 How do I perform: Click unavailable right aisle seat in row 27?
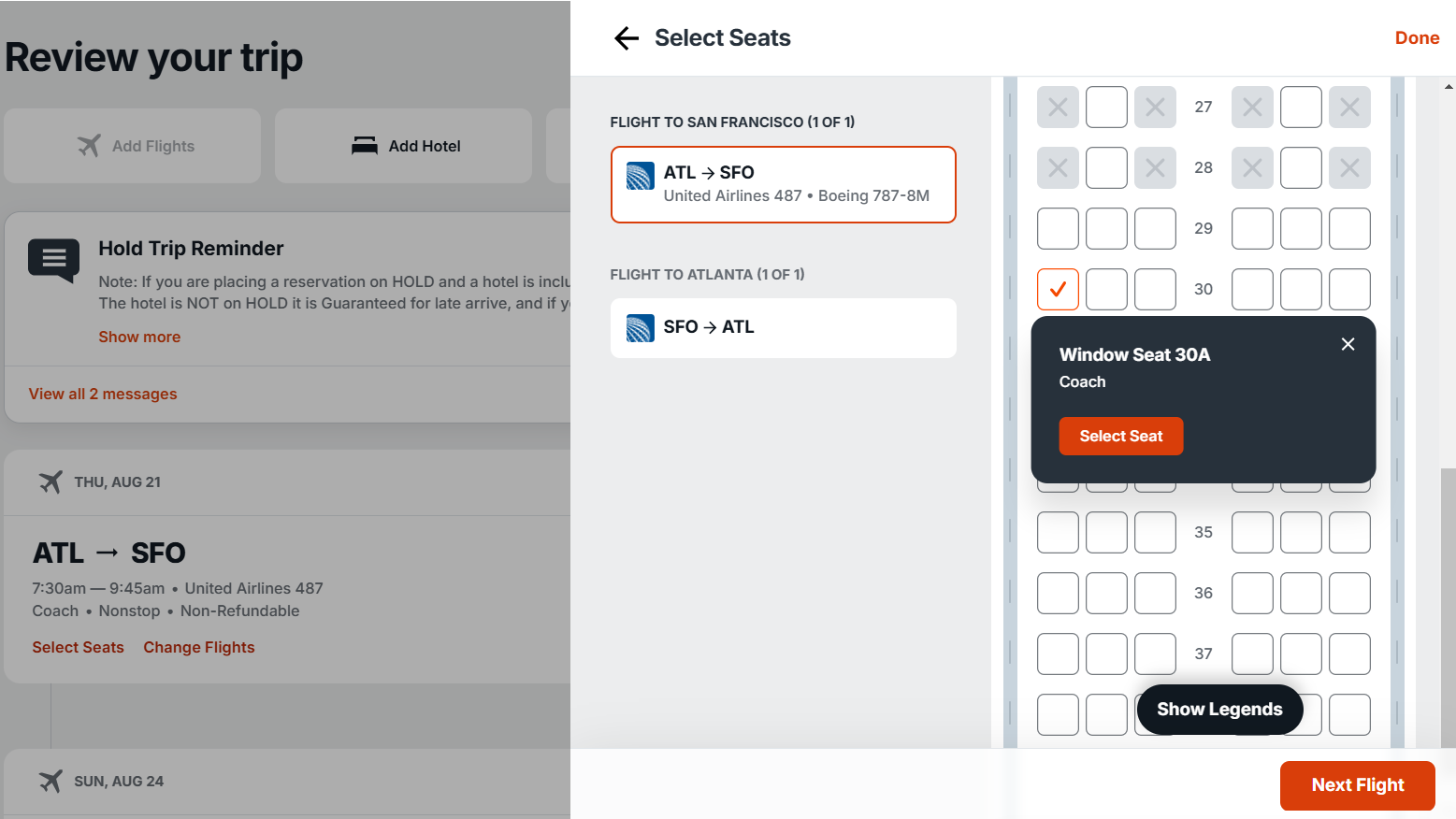pyautogui.click(x=1252, y=108)
